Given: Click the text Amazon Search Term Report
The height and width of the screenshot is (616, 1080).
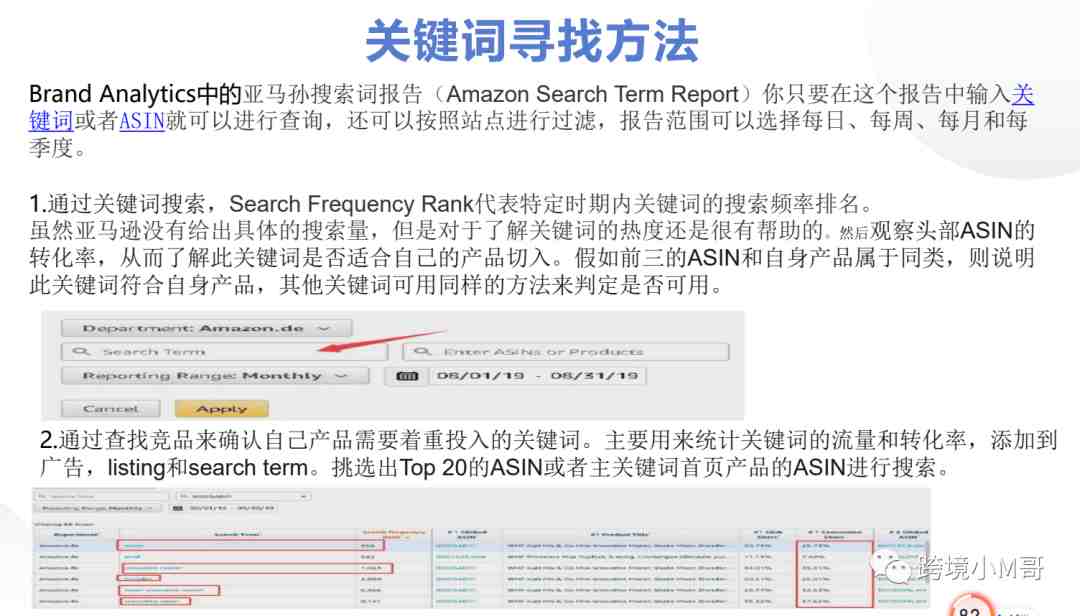Looking at the screenshot, I should [x=593, y=94].
